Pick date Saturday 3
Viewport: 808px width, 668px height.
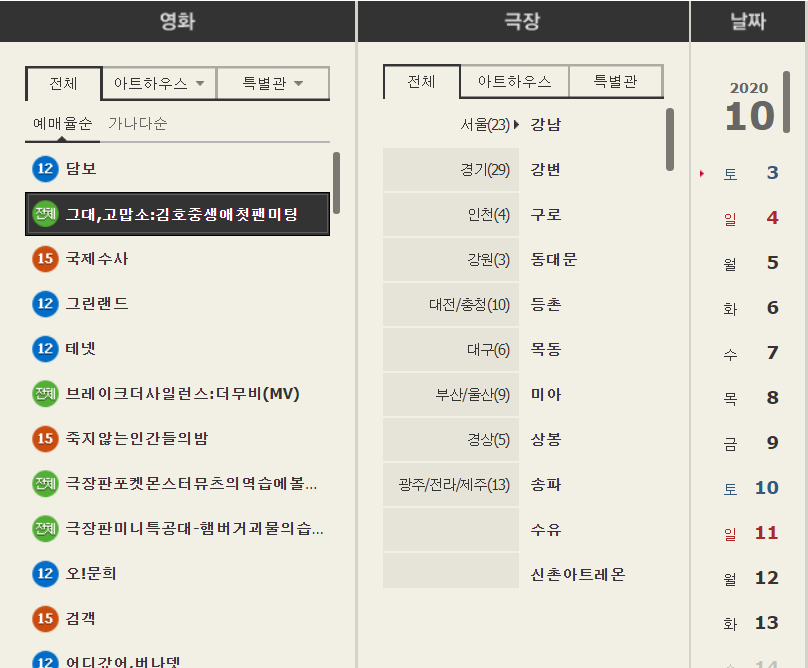pyautogui.click(x=751, y=173)
